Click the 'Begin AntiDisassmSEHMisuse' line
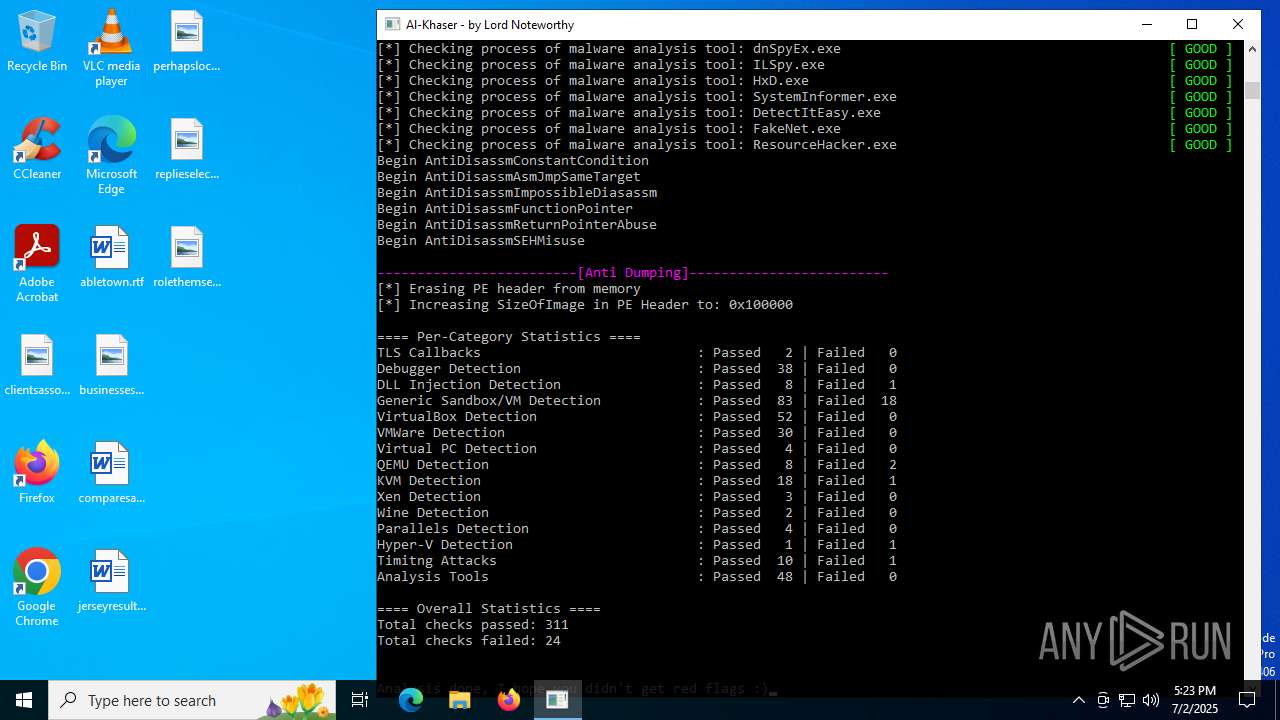The height and width of the screenshot is (720, 1280). click(481, 241)
